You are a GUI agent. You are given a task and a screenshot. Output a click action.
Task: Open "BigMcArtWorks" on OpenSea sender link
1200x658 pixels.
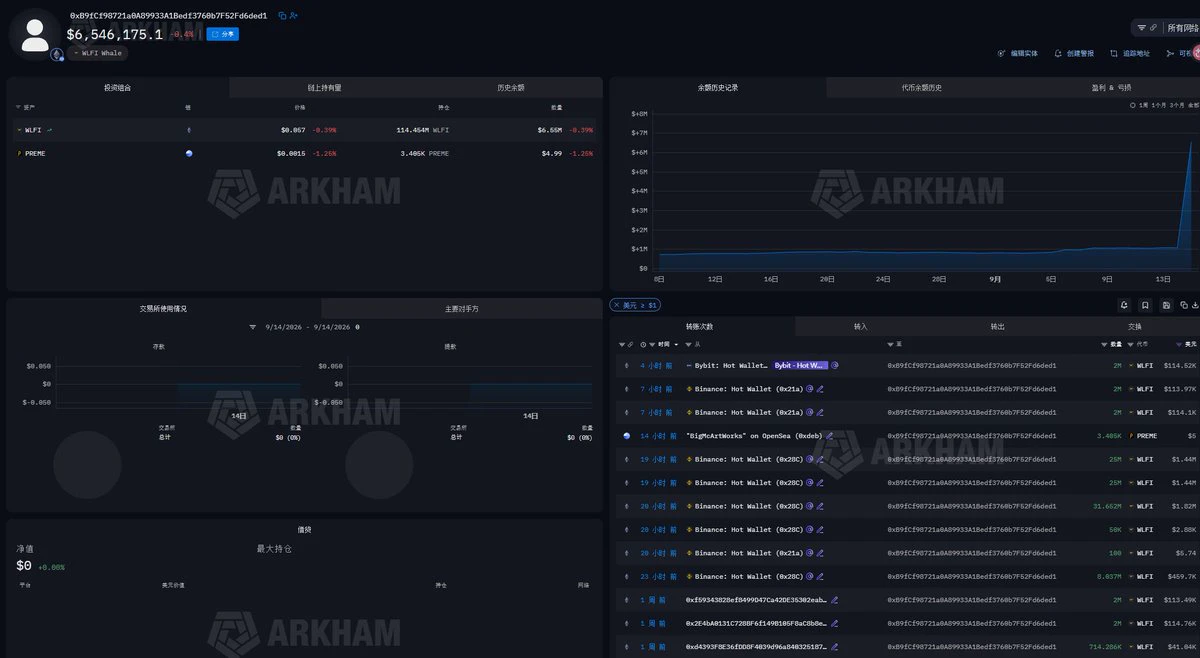point(753,436)
